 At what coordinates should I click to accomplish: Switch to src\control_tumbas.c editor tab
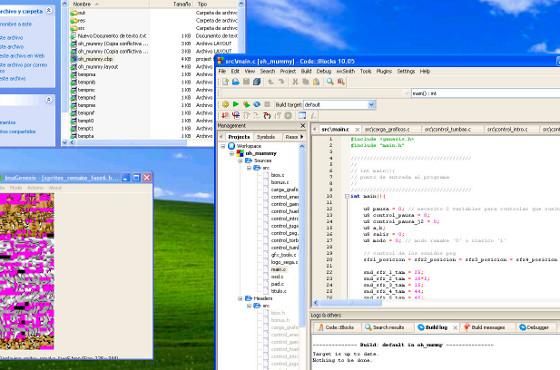448,129
